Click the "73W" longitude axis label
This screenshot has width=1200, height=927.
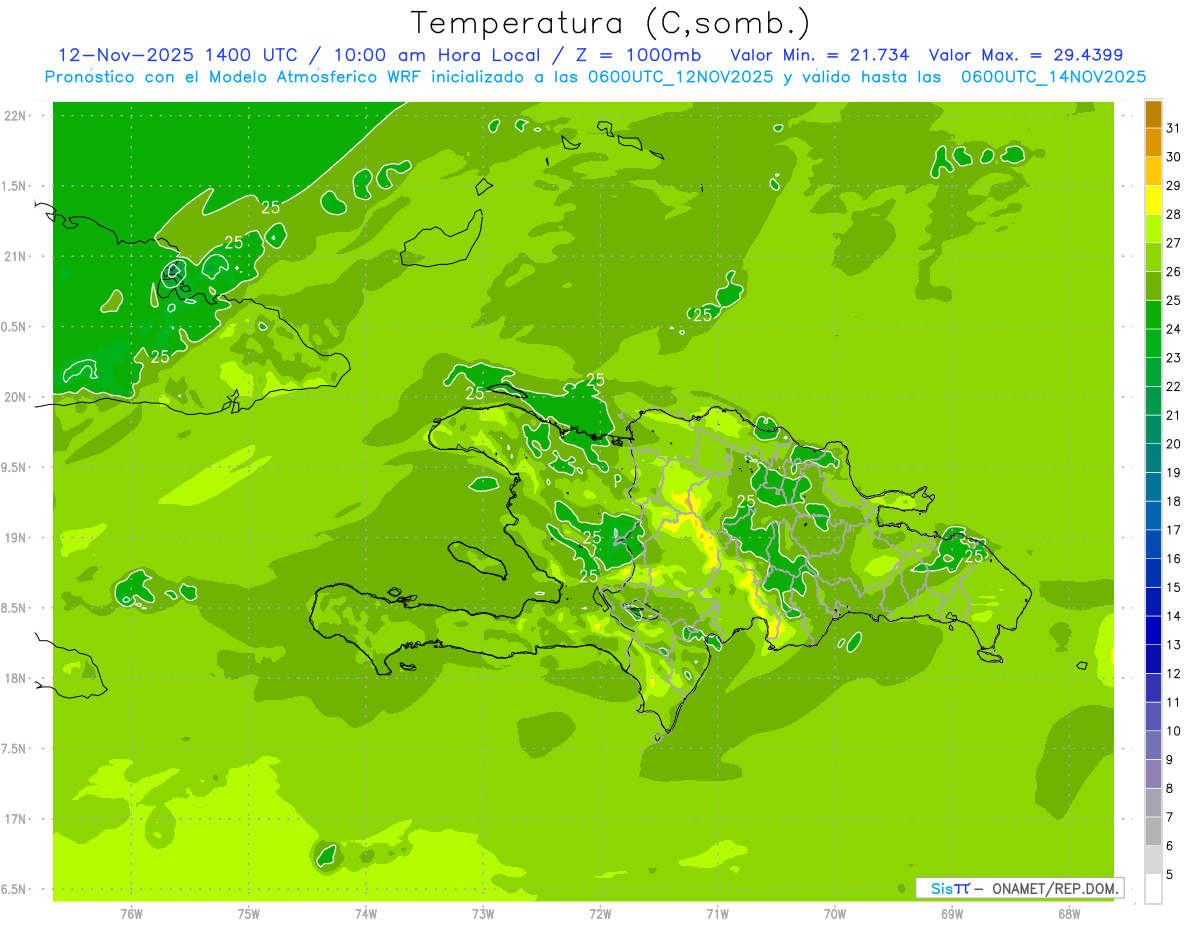tap(483, 913)
